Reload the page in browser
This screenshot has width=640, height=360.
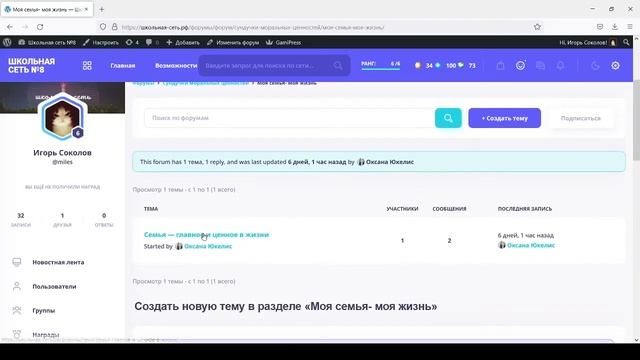tap(40, 27)
